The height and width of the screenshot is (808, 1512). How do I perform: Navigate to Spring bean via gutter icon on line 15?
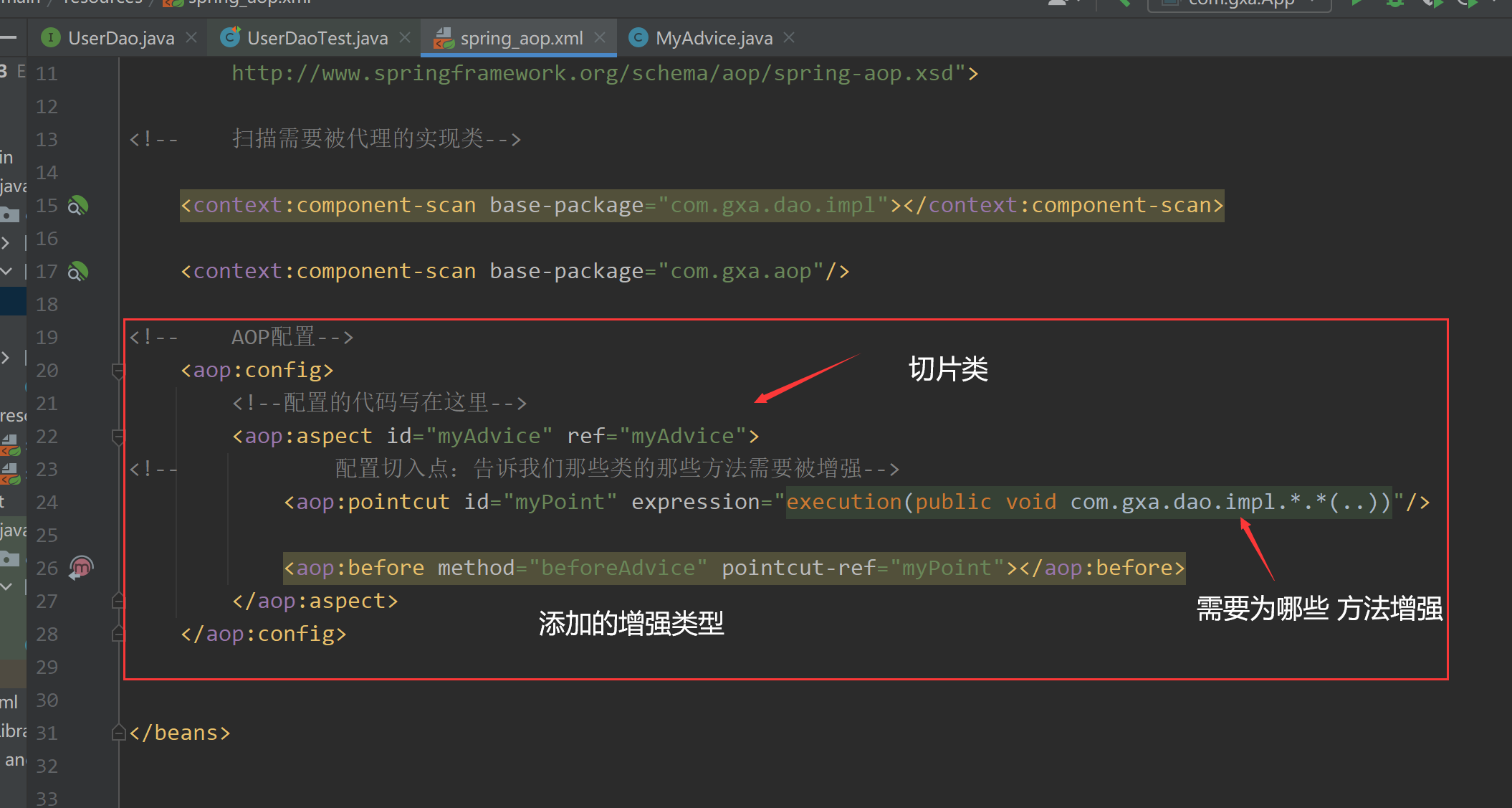click(79, 206)
